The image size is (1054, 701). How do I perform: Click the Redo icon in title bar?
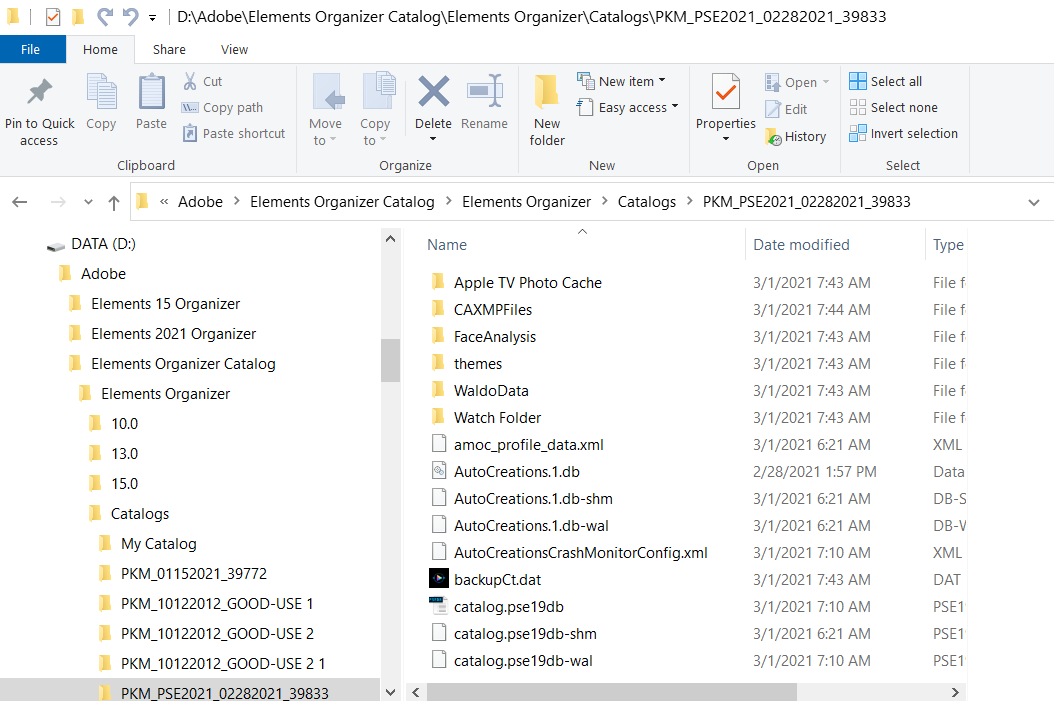click(x=105, y=16)
